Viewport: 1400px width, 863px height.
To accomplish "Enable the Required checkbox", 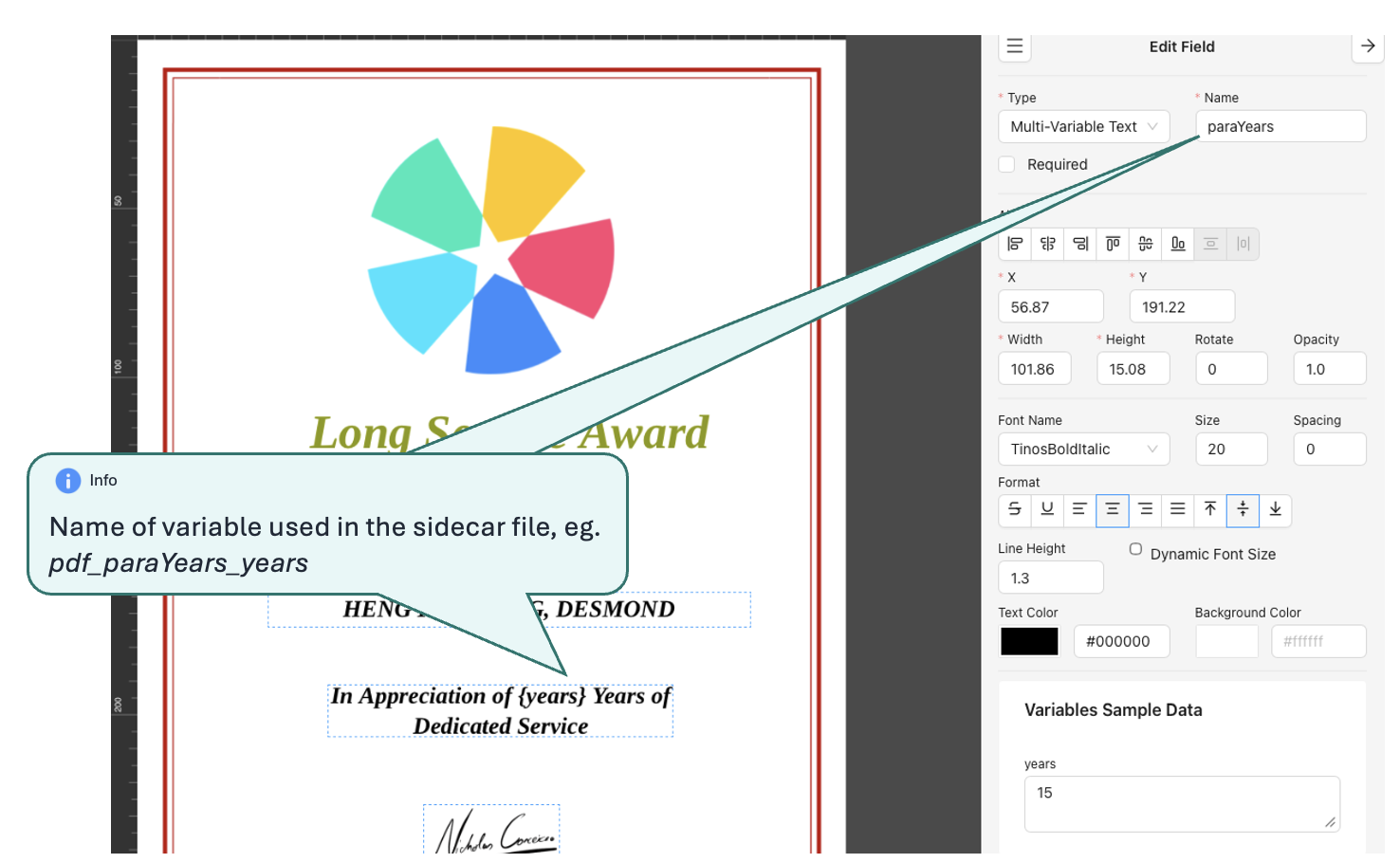I will (x=1007, y=164).
